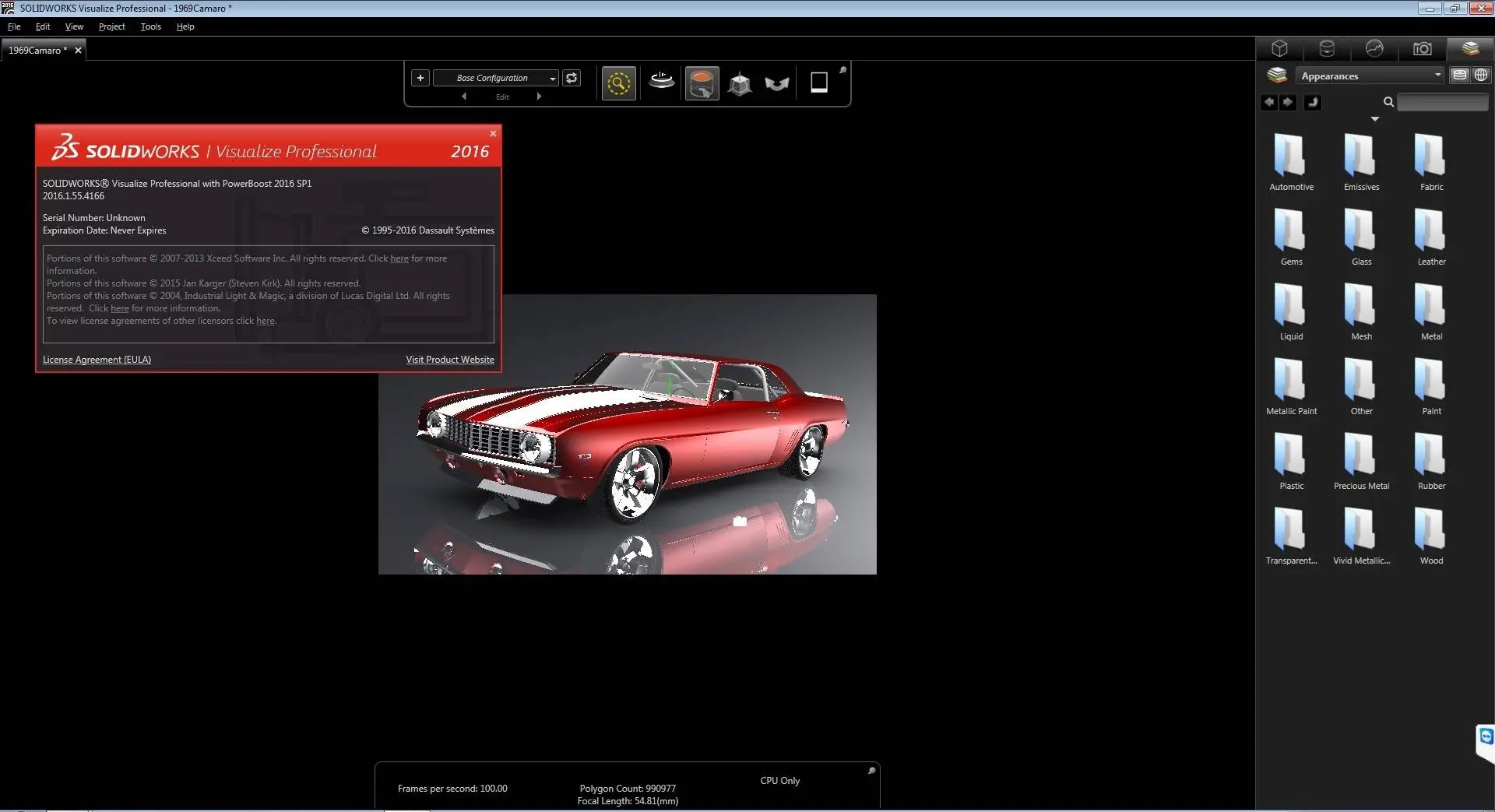Click the rendered Camaro viewport image

pyautogui.click(x=628, y=434)
